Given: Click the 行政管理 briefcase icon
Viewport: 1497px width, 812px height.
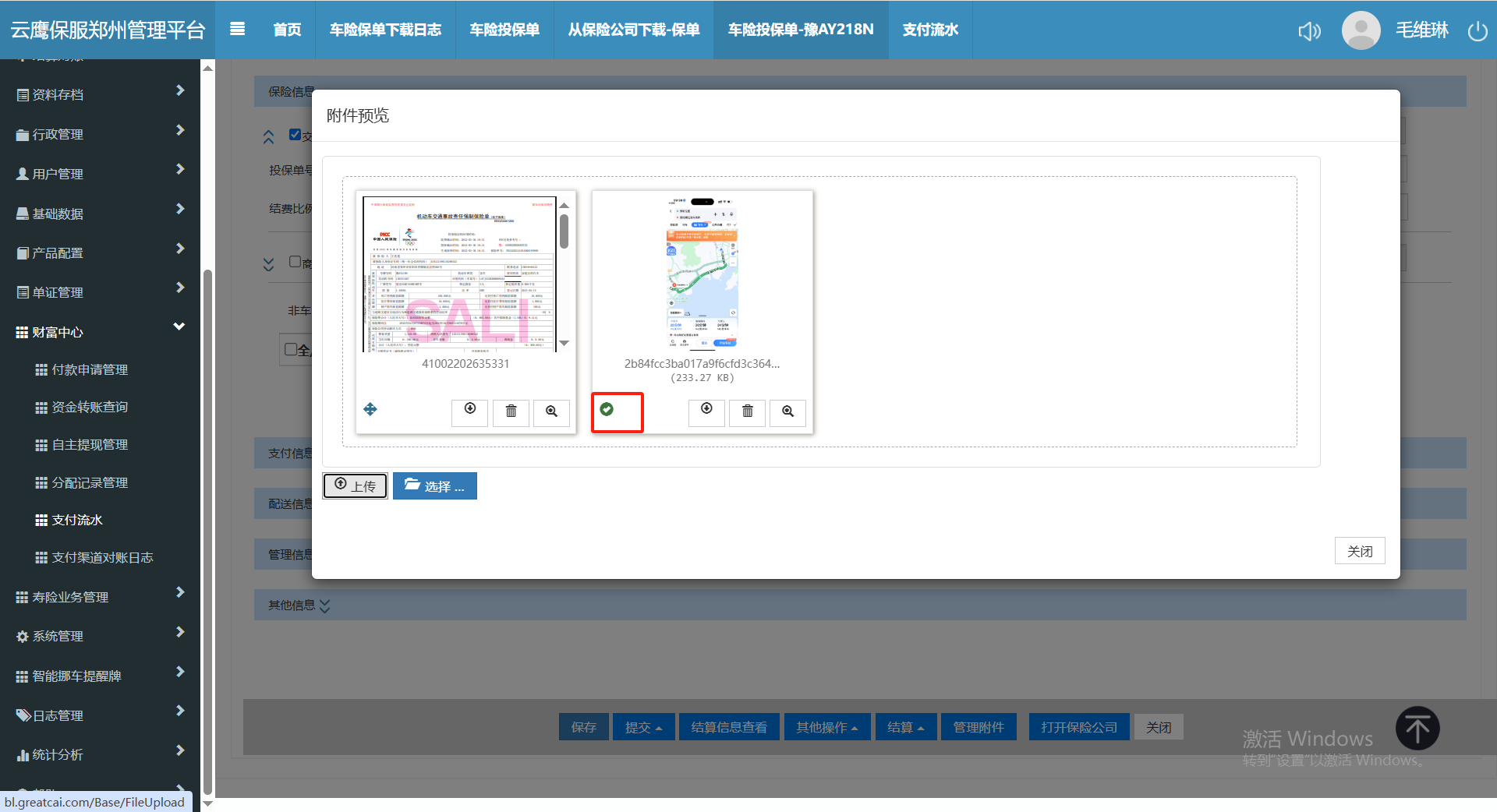Looking at the screenshot, I should click(x=23, y=135).
